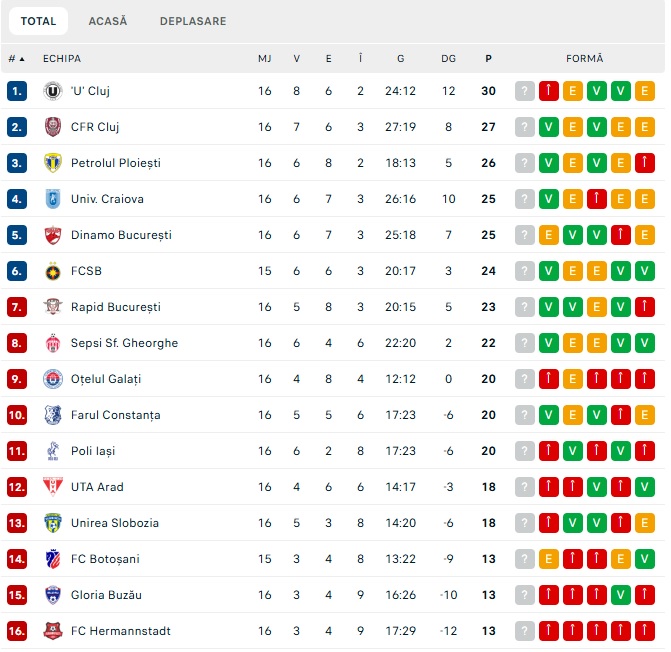
Task: Open the Rapid București team link
Action: (x=116, y=307)
